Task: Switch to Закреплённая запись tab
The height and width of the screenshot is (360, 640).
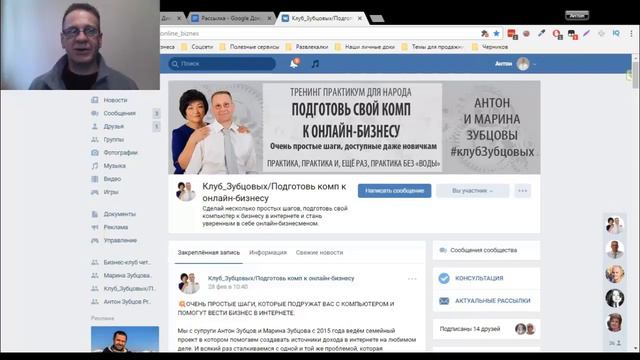Action: (x=209, y=253)
